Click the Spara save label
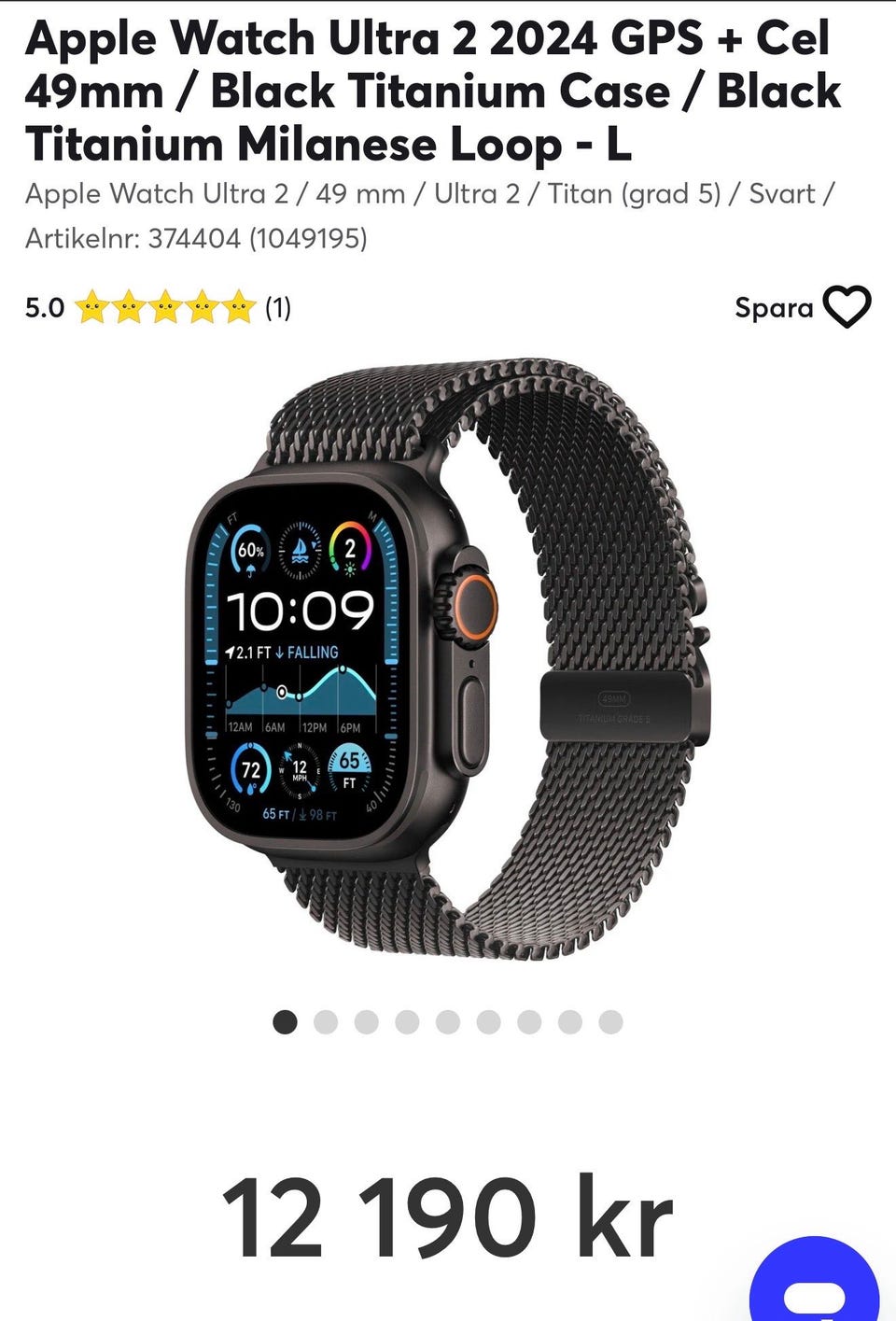The width and height of the screenshot is (896, 1321). point(774,308)
